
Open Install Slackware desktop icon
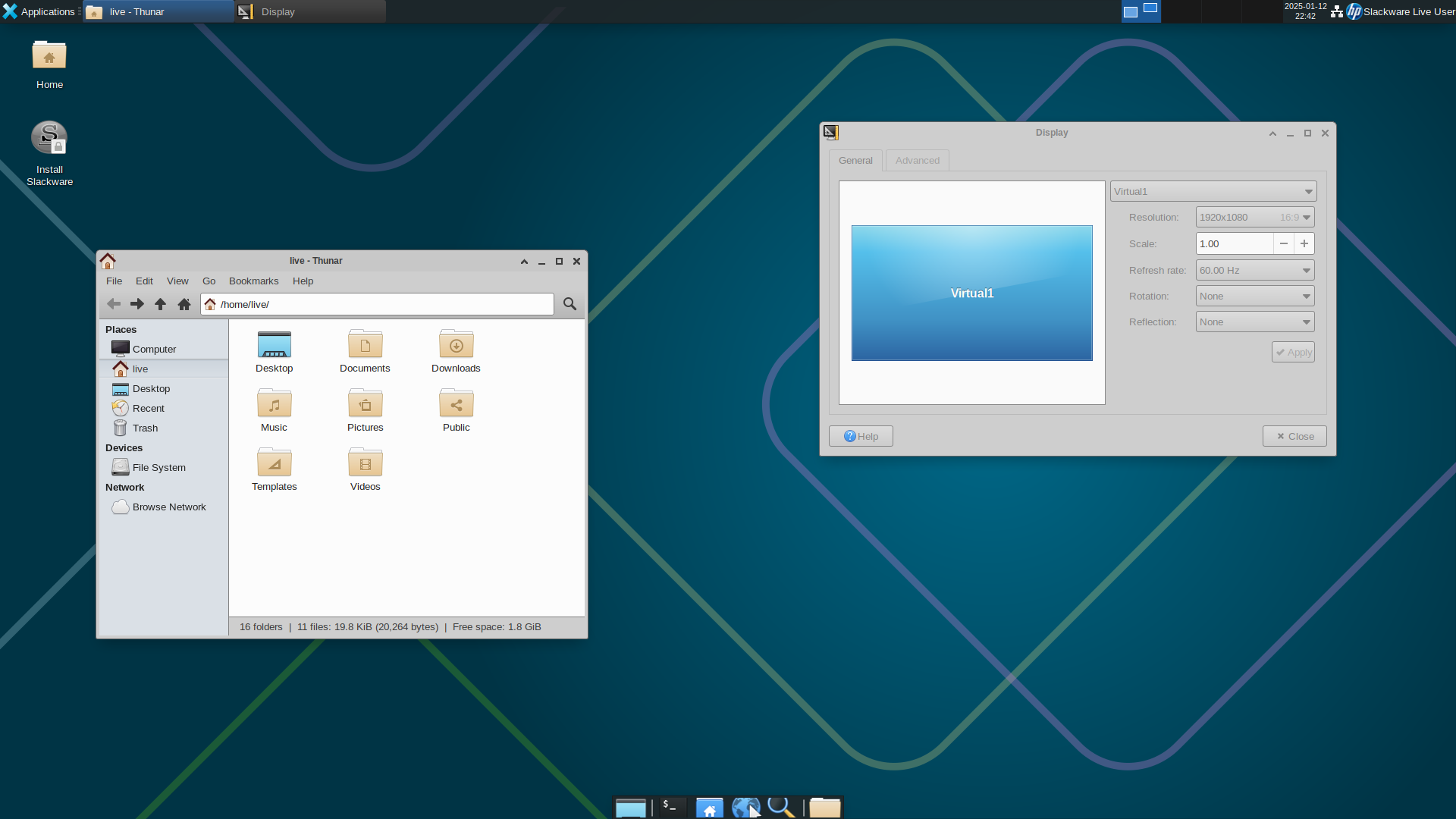(x=49, y=139)
